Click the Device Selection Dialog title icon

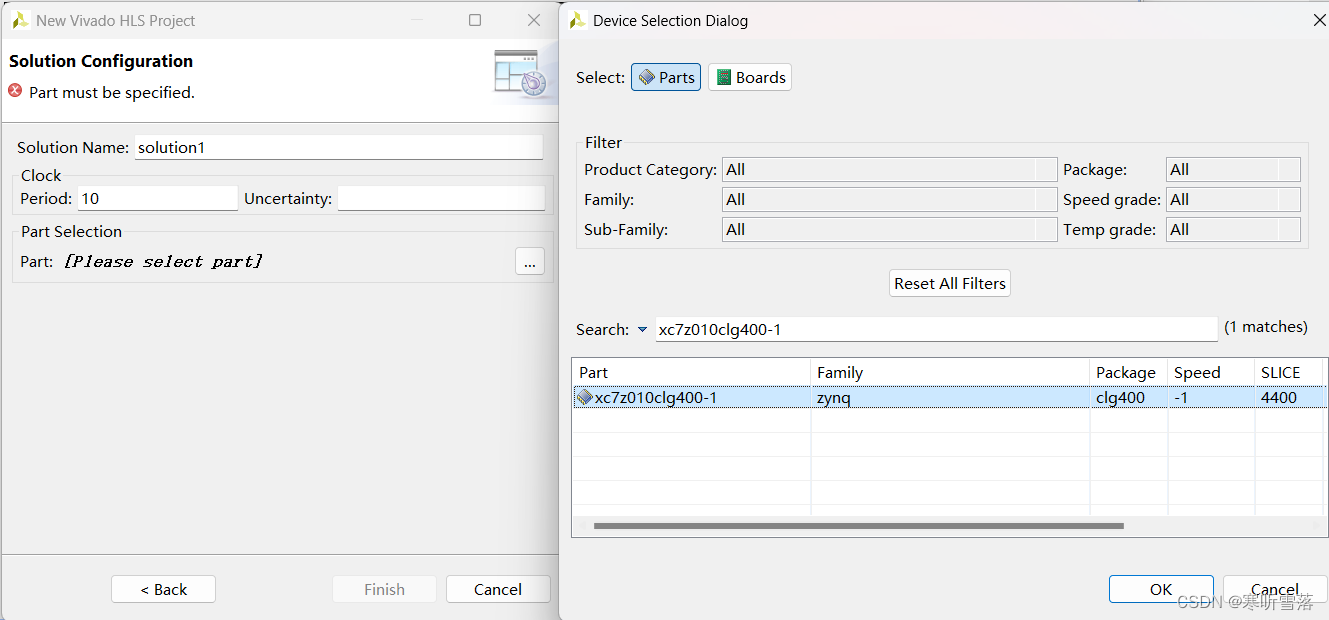[578, 20]
